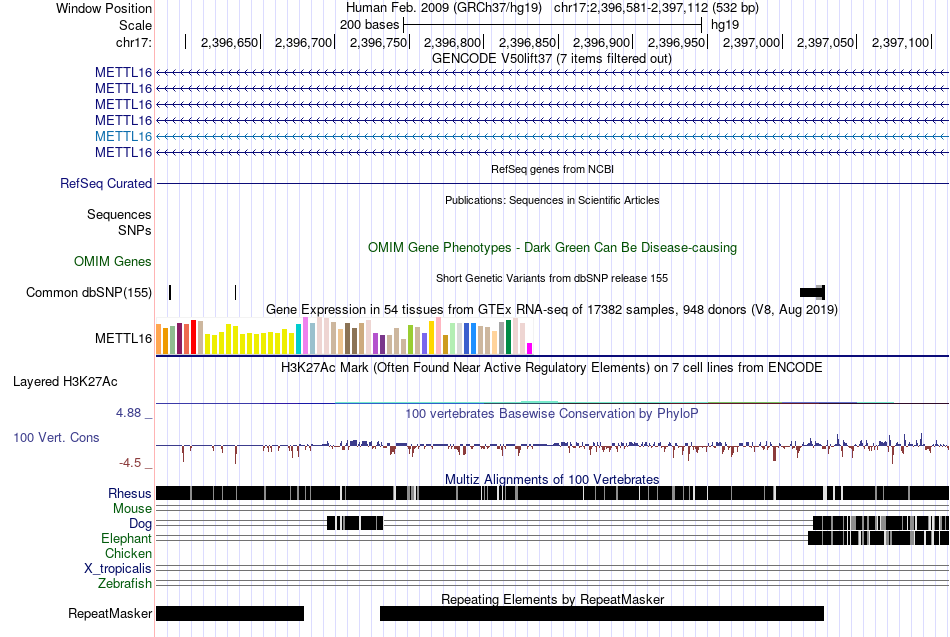950x637 pixels.
Task: Click the thick black dbSNP variant on the right
Action: tap(812, 293)
